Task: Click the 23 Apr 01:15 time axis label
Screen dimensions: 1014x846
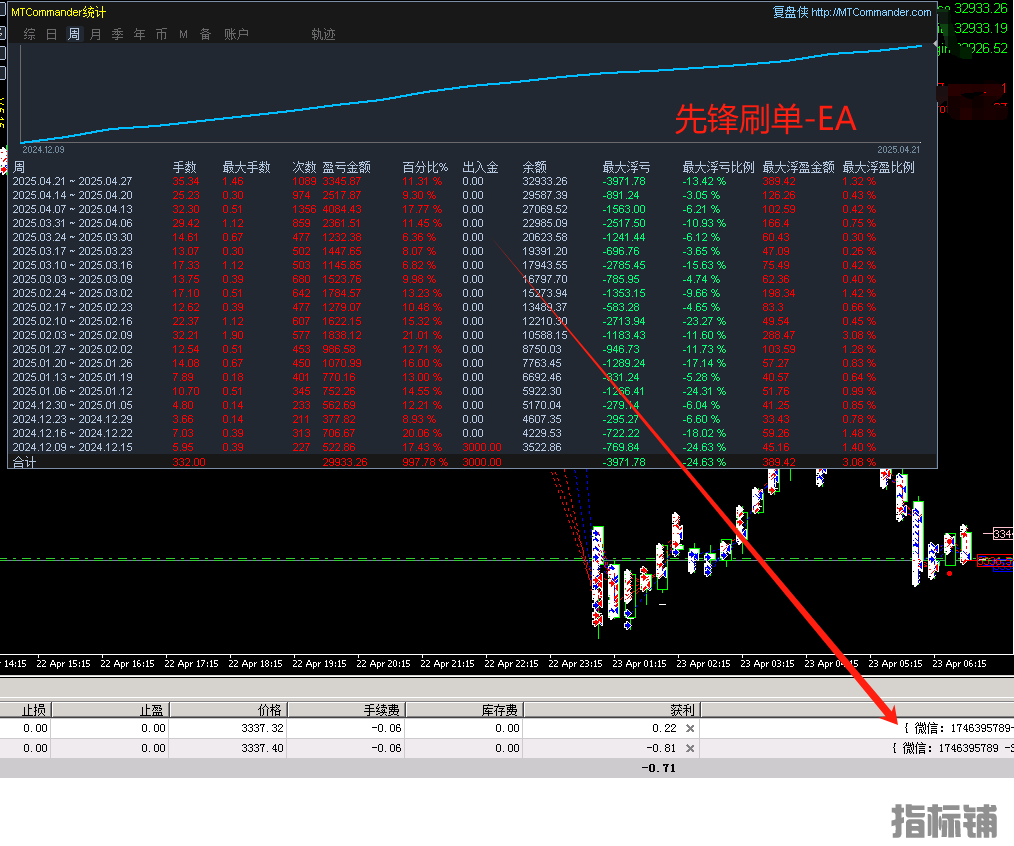Action: pyautogui.click(x=639, y=664)
